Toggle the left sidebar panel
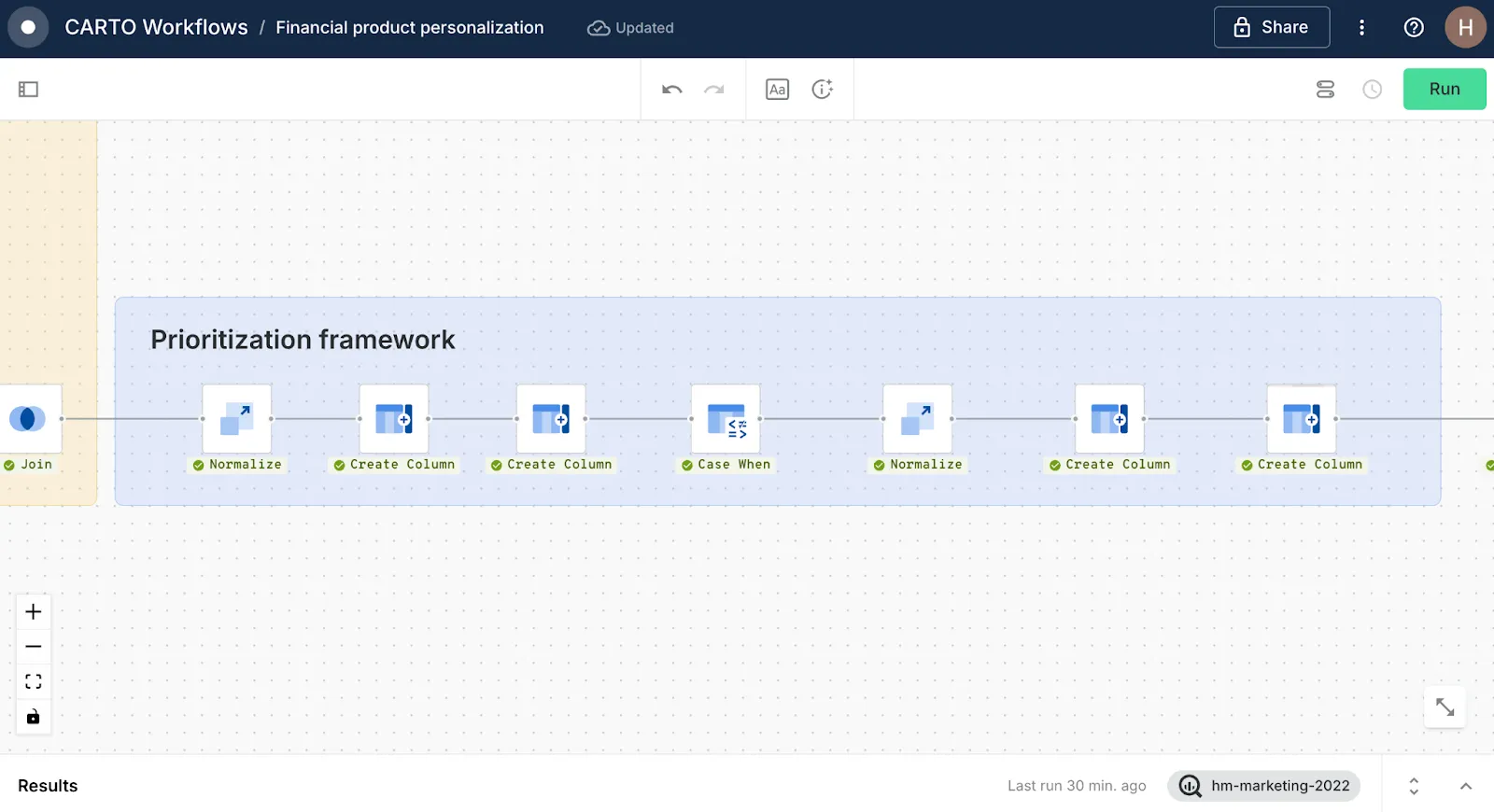Viewport: 1494px width, 812px height. coord(28,90)
